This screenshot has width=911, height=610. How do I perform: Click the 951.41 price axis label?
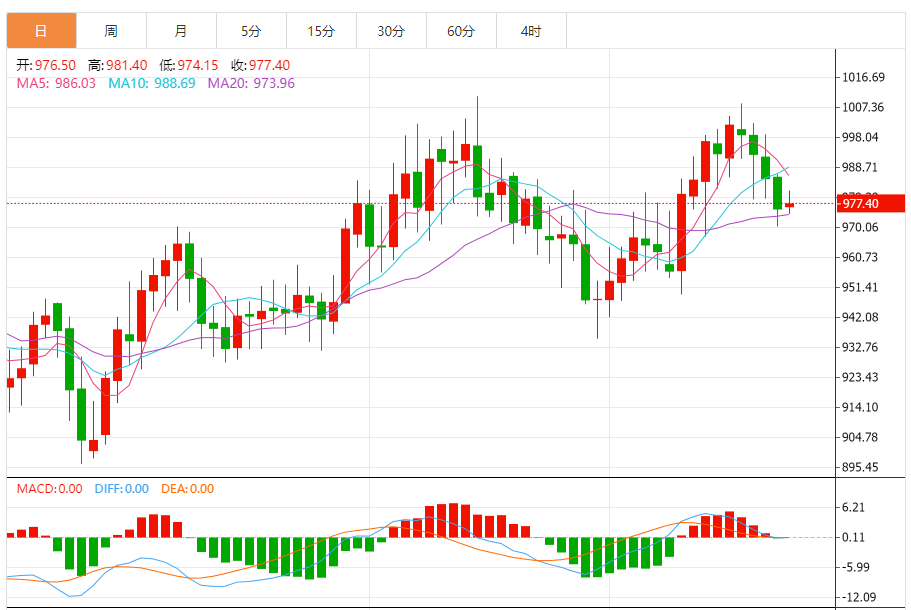pos(860,287)
